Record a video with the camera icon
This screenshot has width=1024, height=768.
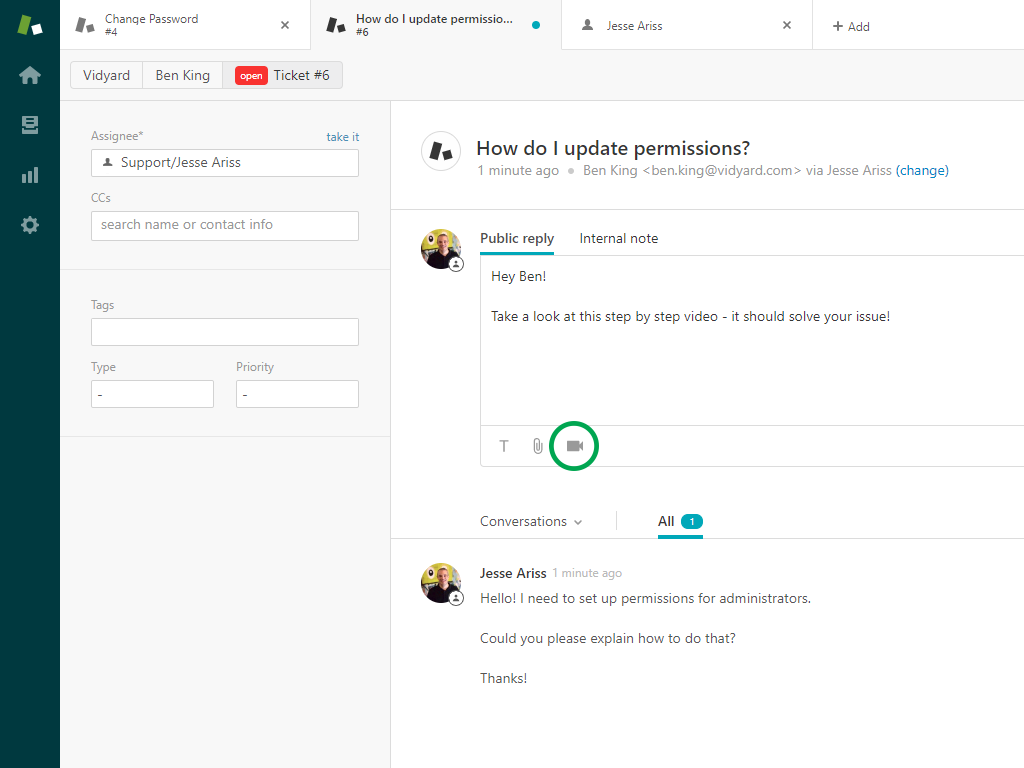[x=574, y=446]
